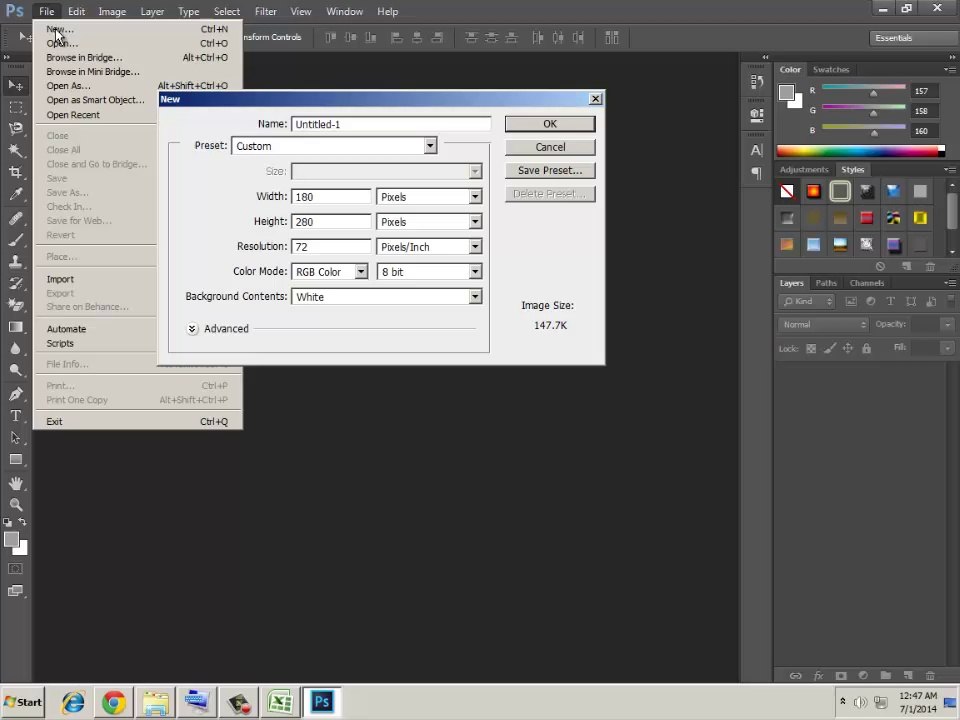Open the Preset dropdown

click(430, 146)
